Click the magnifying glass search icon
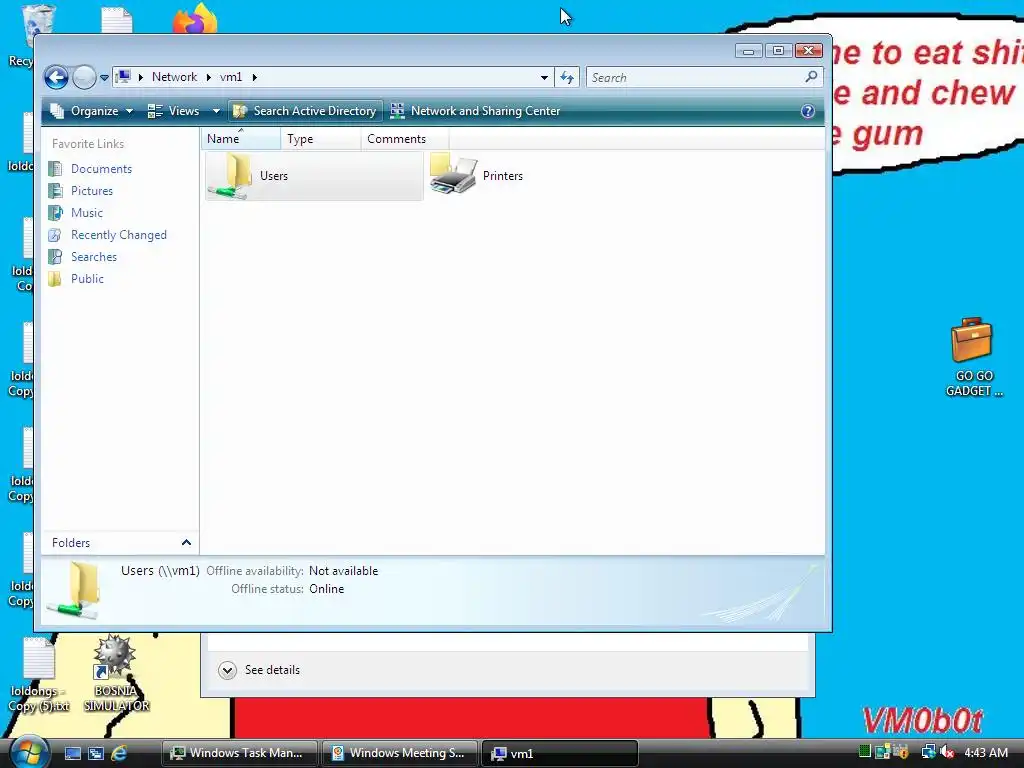This screenshot has height=768, width=1024. (x=811, y=77)
